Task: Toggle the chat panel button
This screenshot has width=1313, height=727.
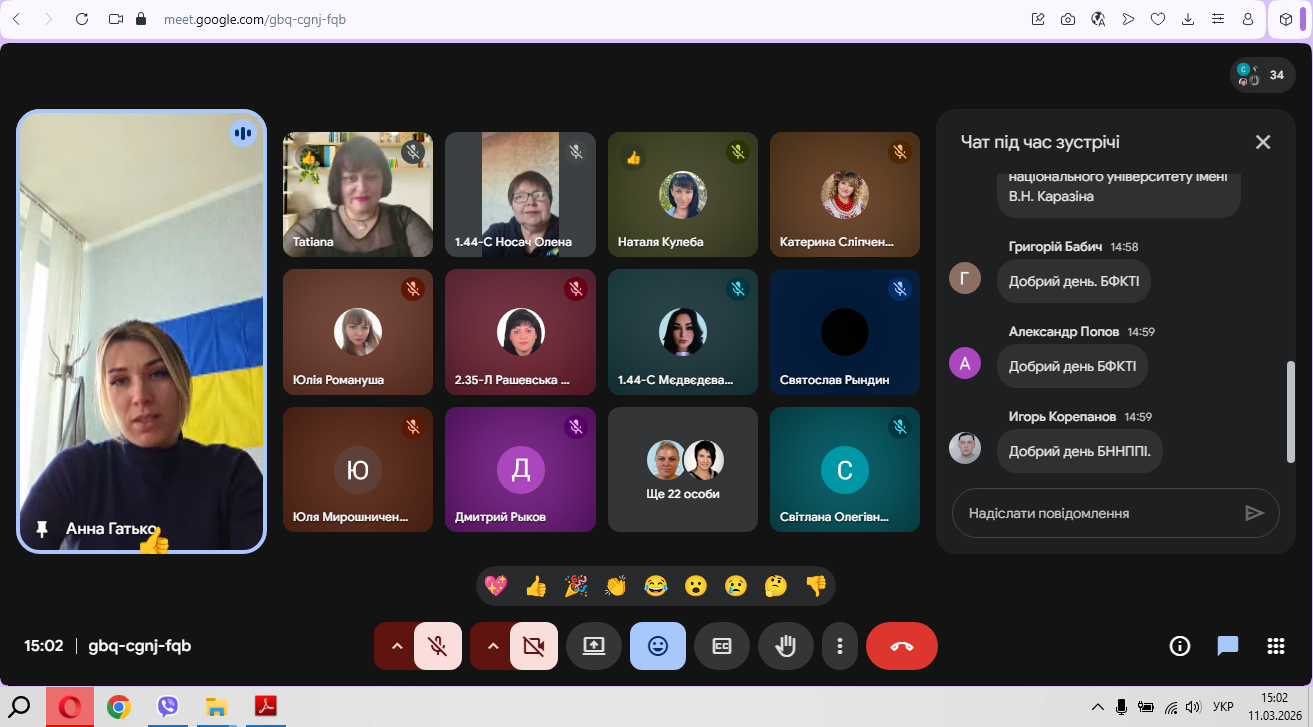Action: 1227,646
